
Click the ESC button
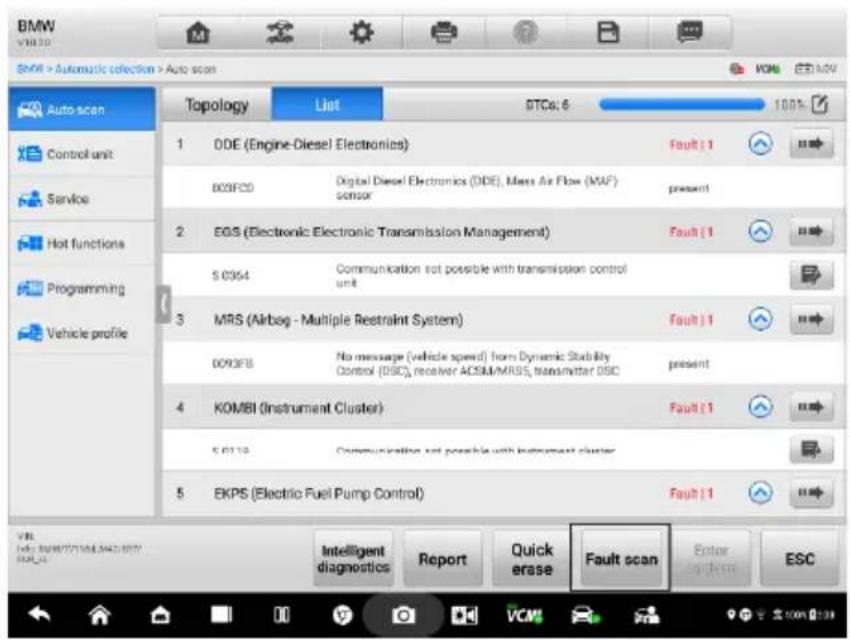(800, 559)
